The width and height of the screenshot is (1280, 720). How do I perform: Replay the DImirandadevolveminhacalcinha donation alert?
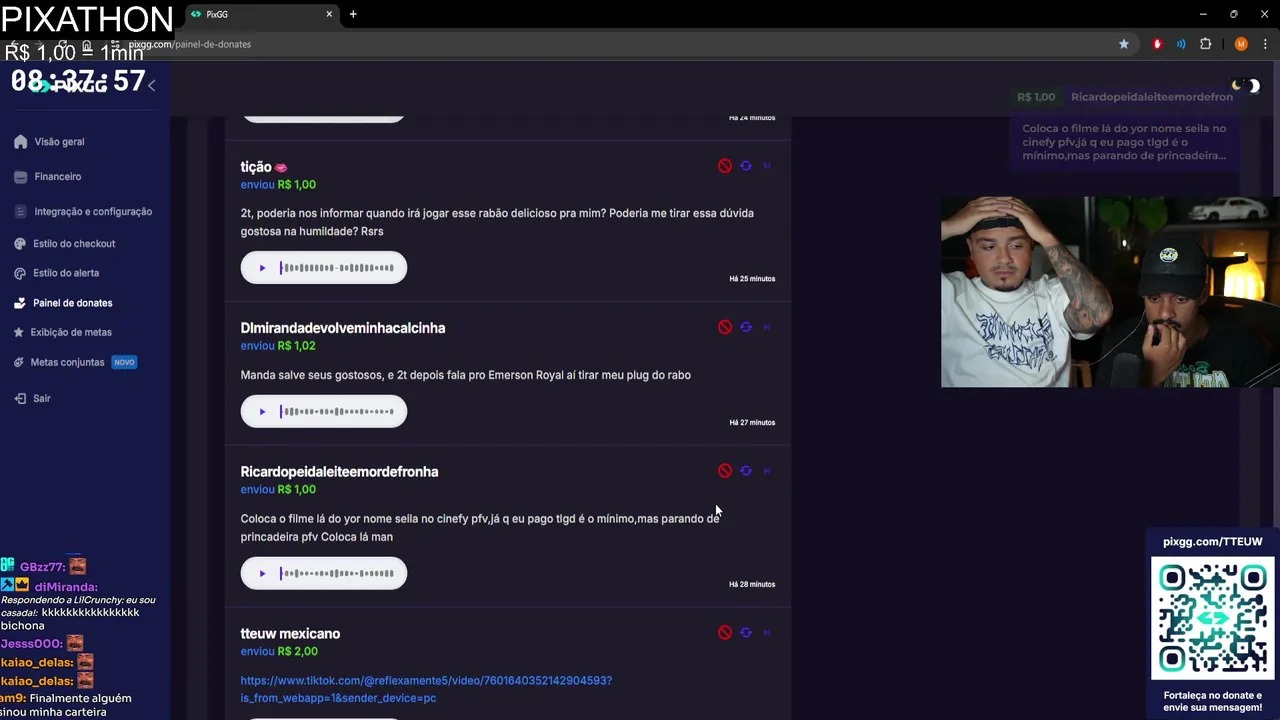coord(746,327)
